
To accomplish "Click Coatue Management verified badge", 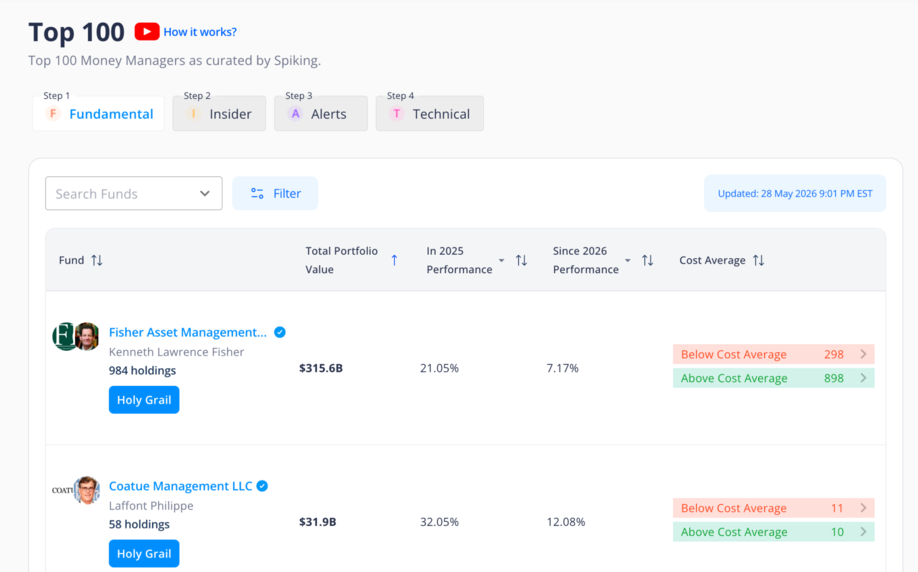I will tap(262, 486).
